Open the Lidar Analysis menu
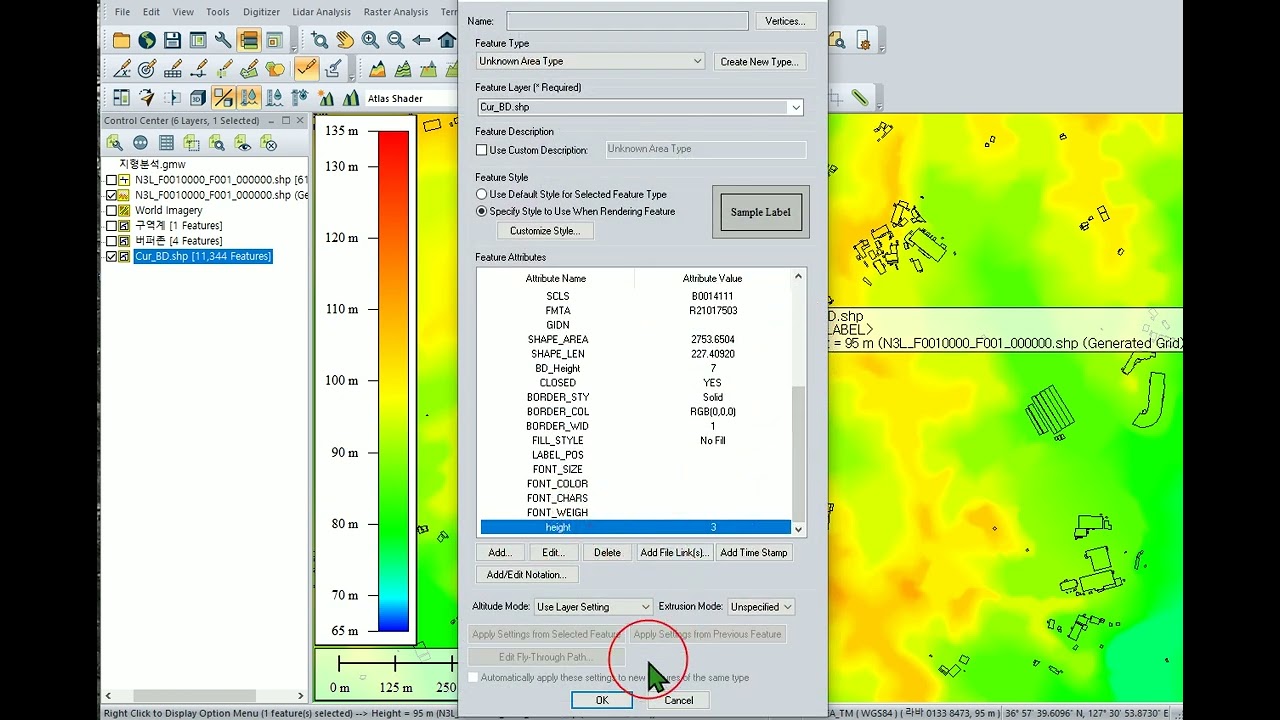This screenshot has height=720, width=1280. [x=321, y=12]
